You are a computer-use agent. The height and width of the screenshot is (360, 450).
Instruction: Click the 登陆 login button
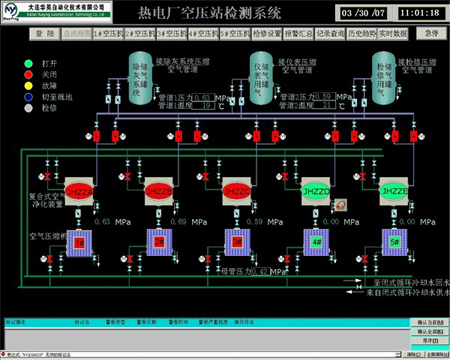pos(45,34)
